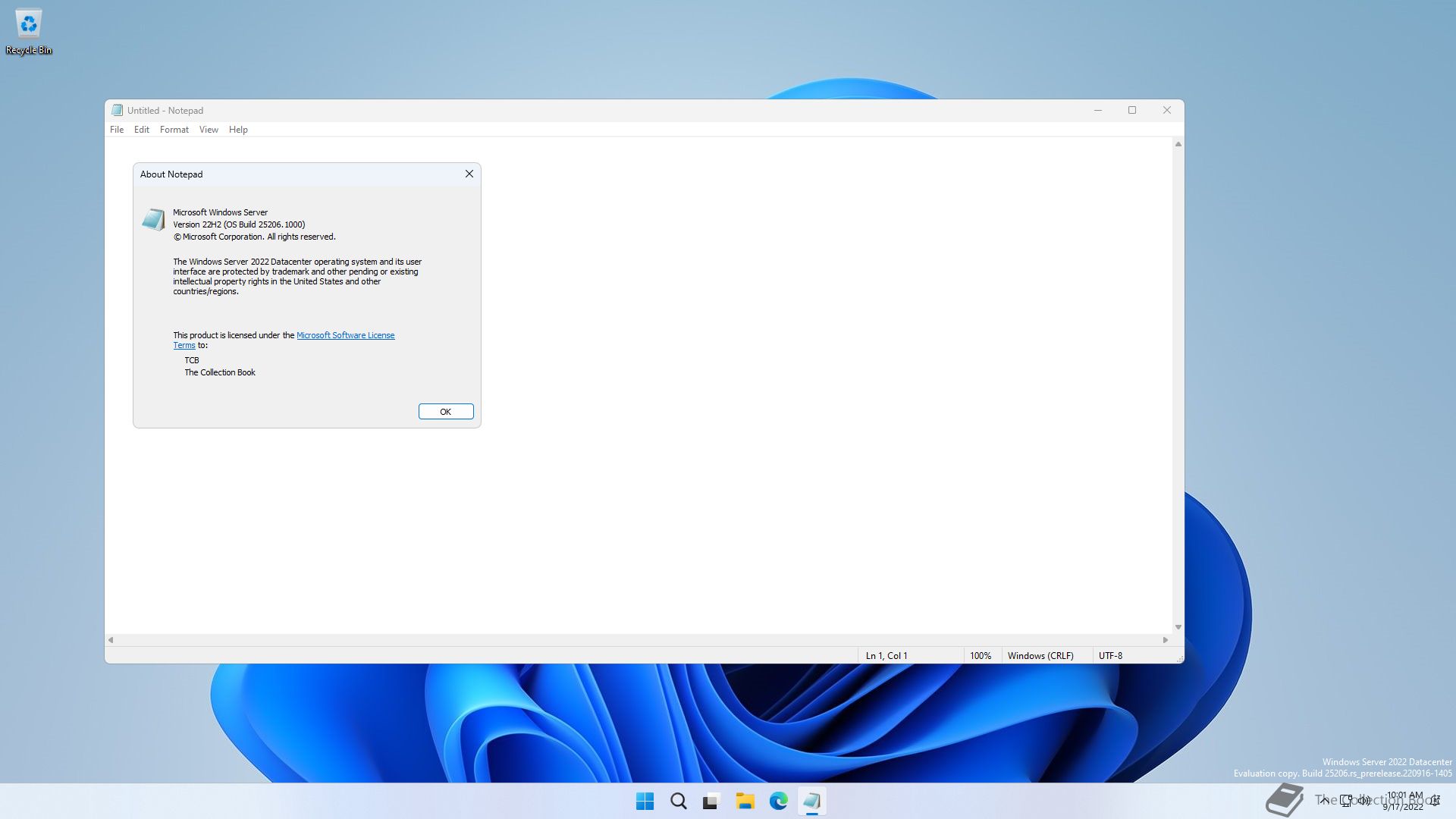Minimize the Notepad window

[x=1097, y=110]
